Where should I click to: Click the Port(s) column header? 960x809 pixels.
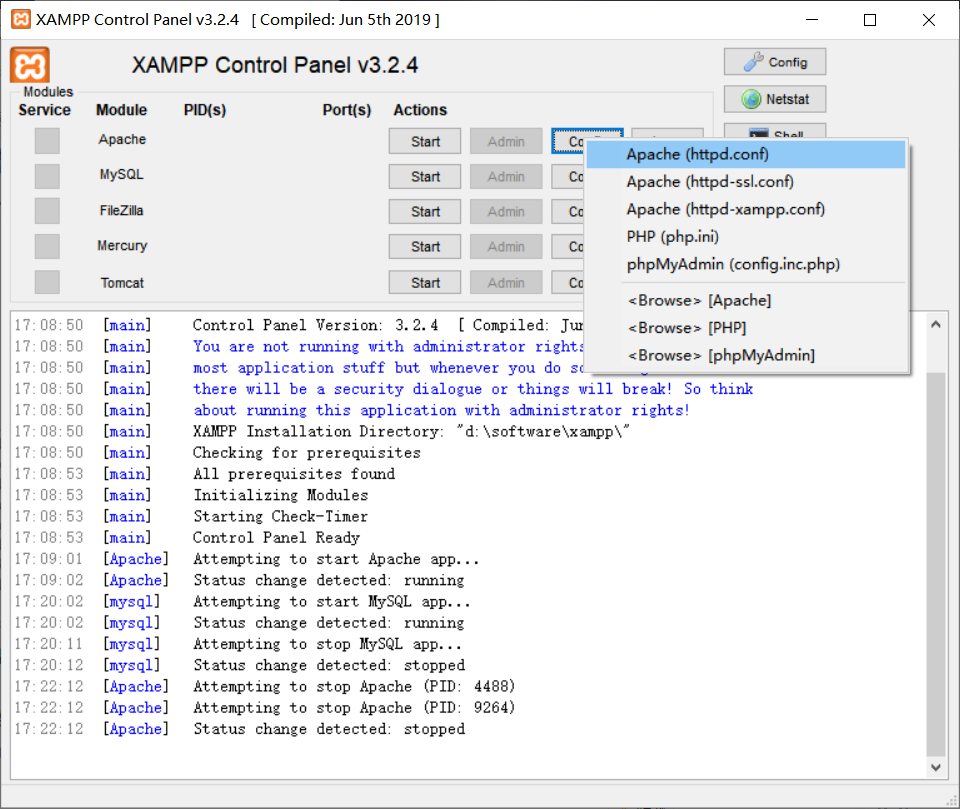coord(347,110)
